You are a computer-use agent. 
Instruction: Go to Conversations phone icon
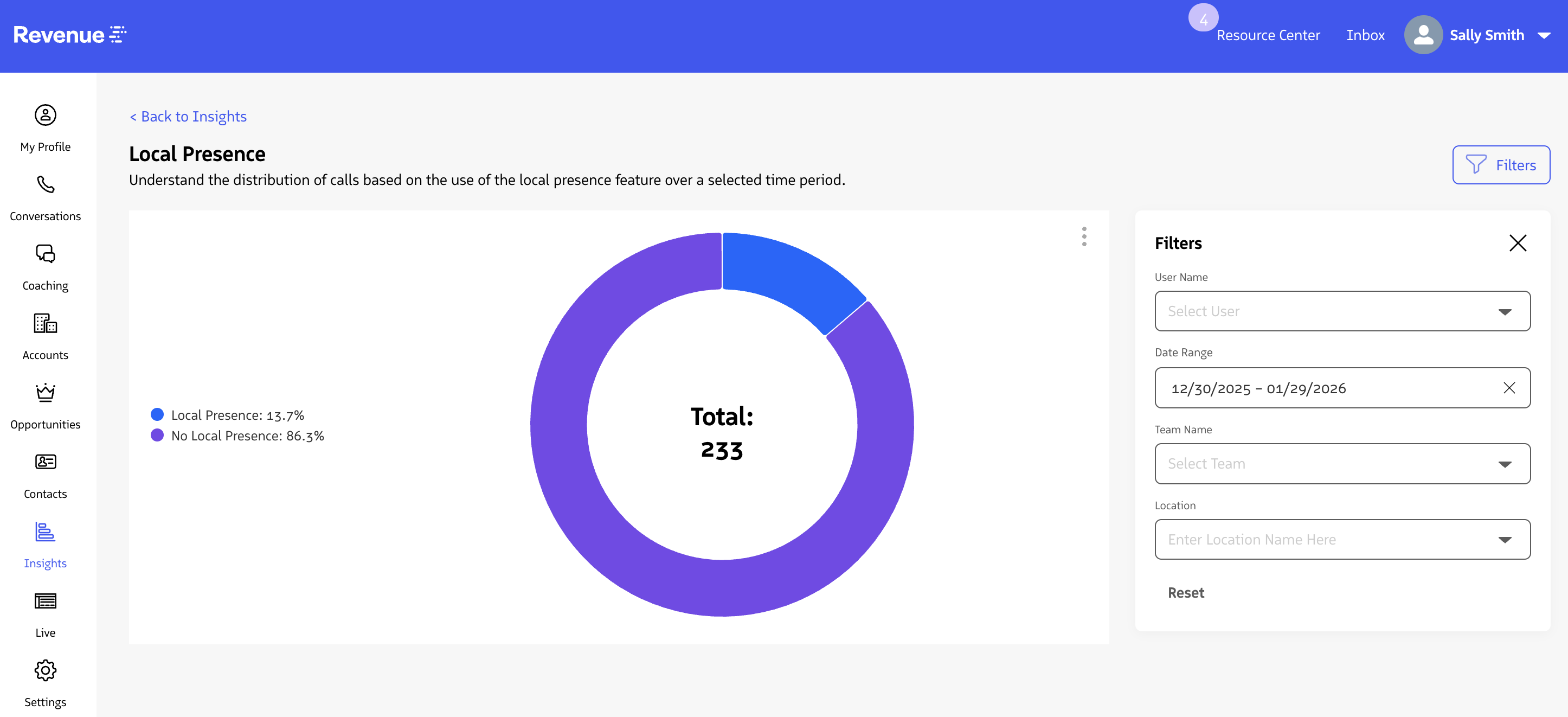pos(45,184)
